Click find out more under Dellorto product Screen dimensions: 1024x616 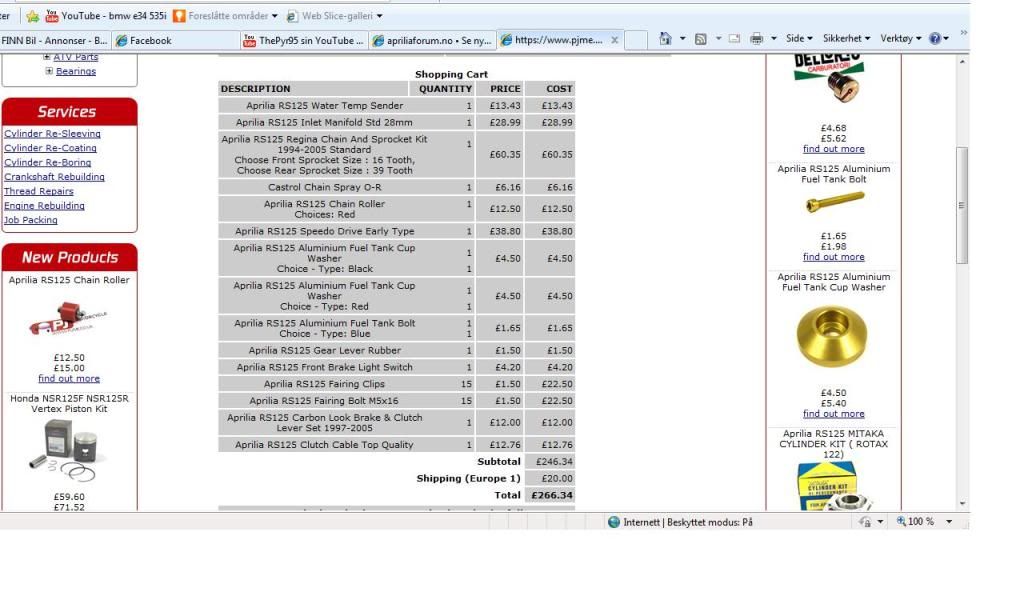pyautogui.click(x=833, y=149)
